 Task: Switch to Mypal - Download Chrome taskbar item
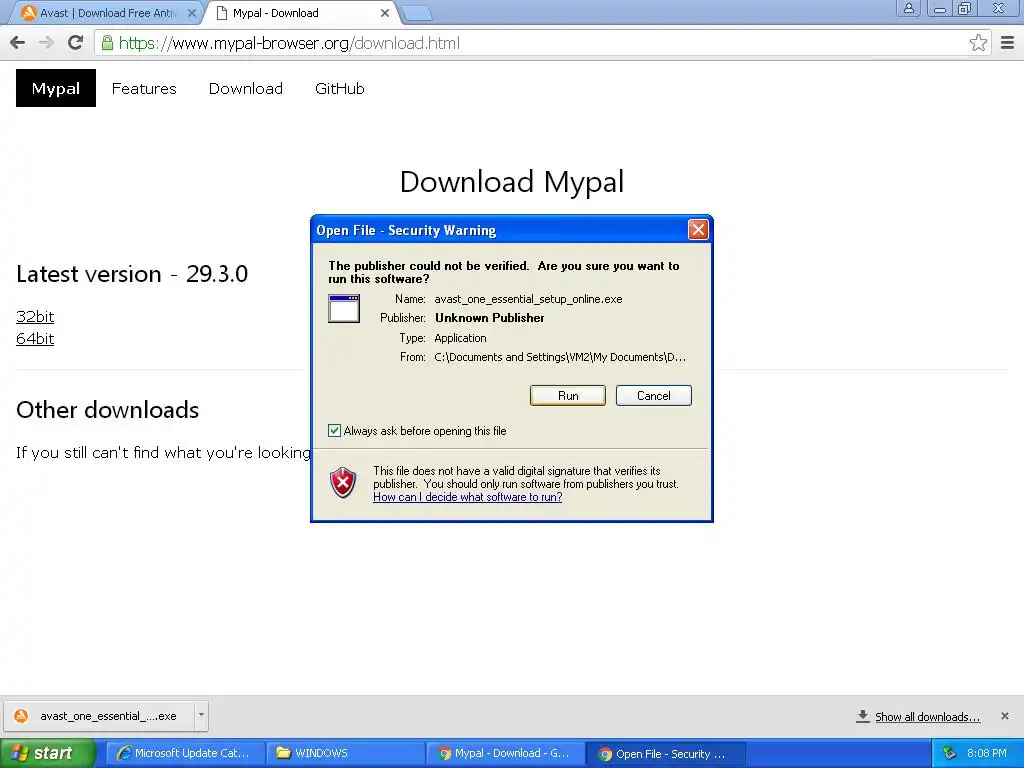click(505, 753)
